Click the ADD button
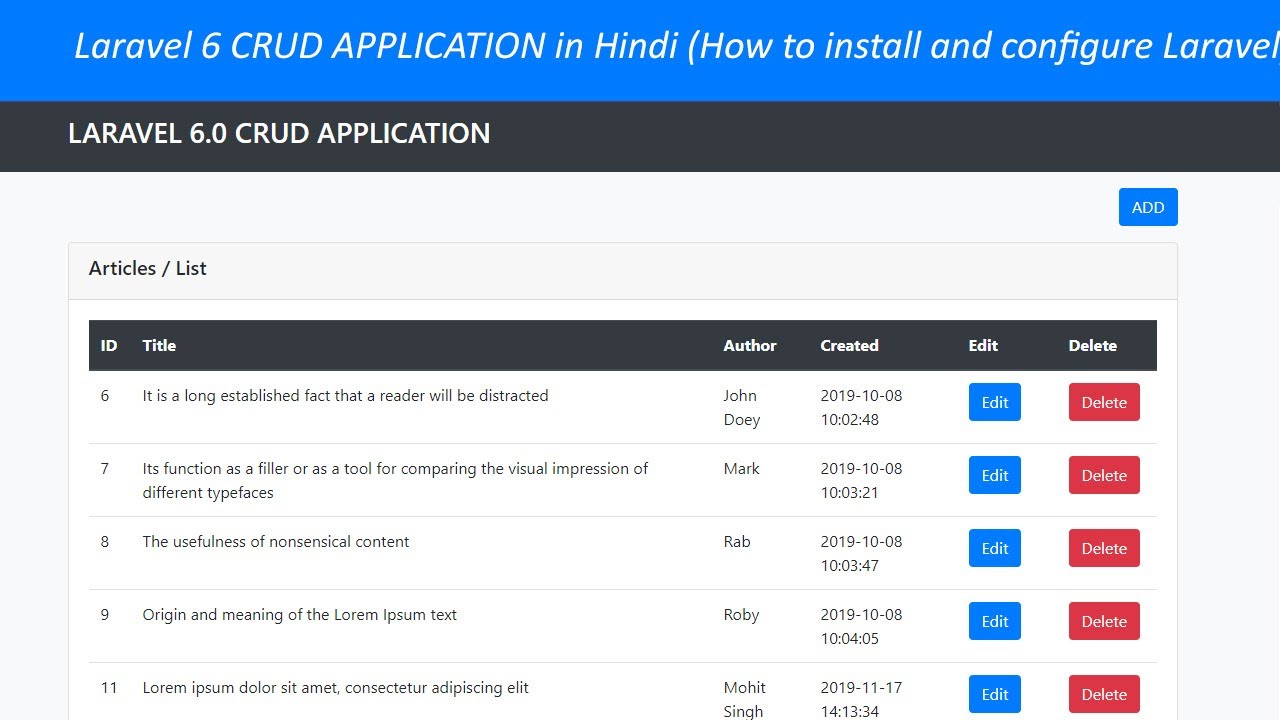The image size is (1280, 720). [1148, 207]
